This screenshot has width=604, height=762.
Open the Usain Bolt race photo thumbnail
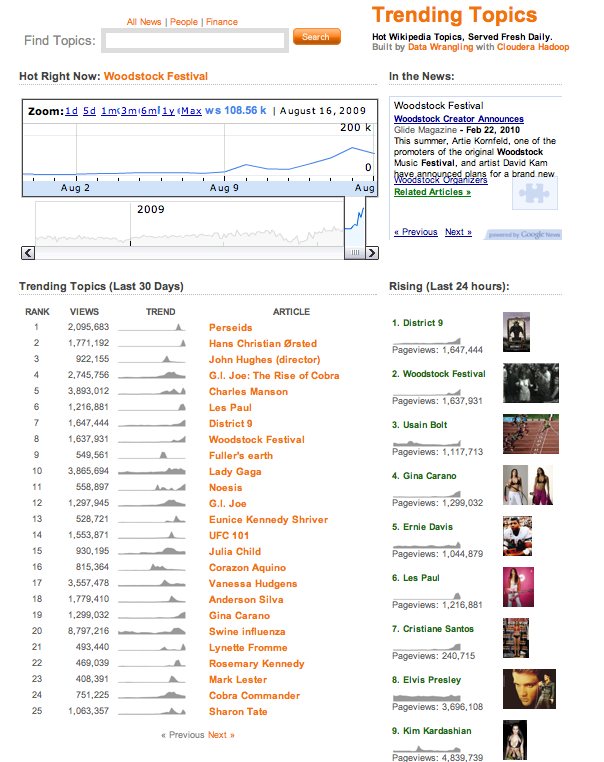point(531,434)
